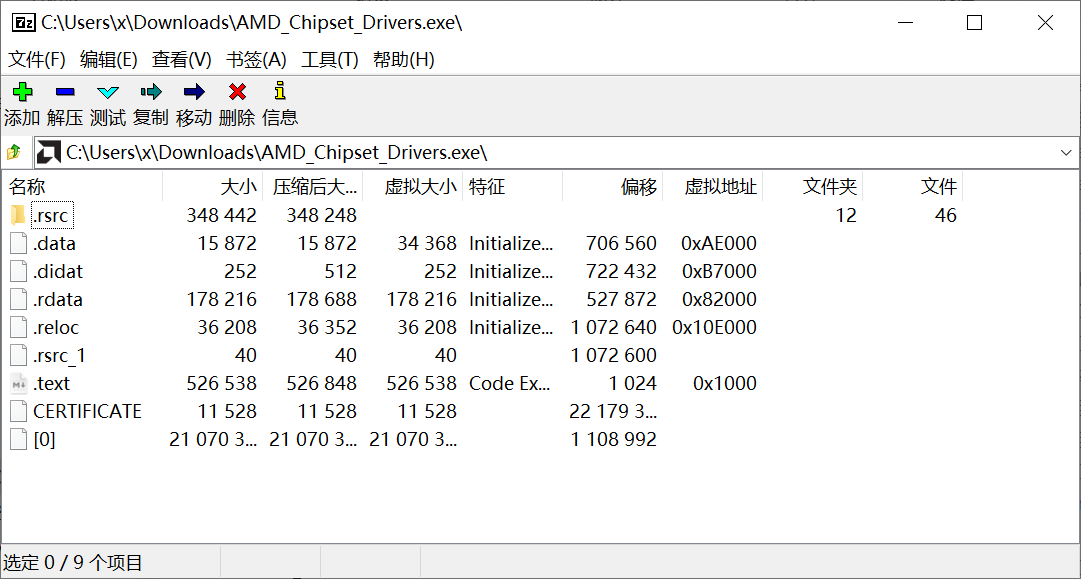
Task: Click the Test (测试) checkmark icon
Action: click(x=108, y=92)
